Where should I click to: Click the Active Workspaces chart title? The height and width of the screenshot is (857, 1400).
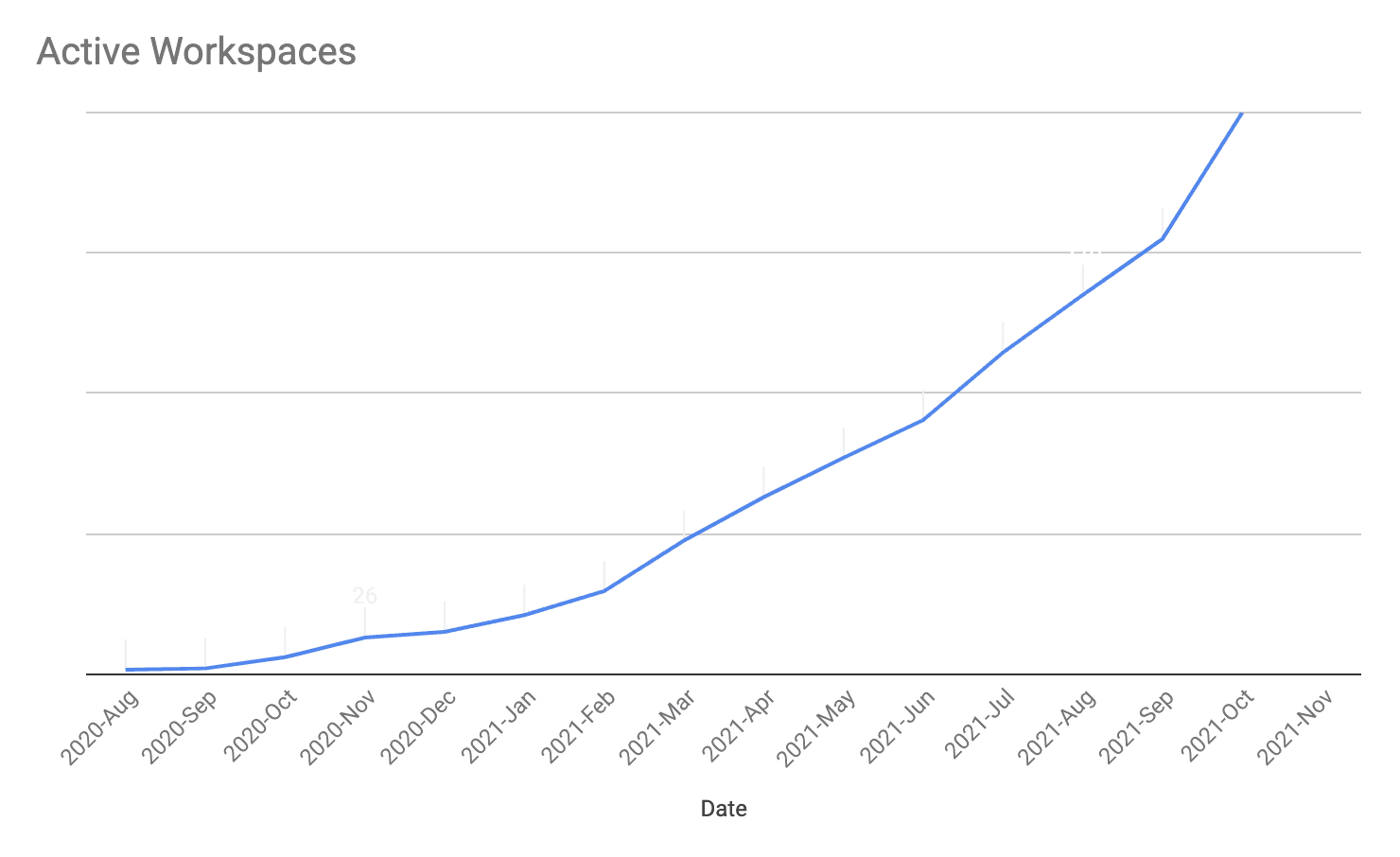(x=196, y=51)
